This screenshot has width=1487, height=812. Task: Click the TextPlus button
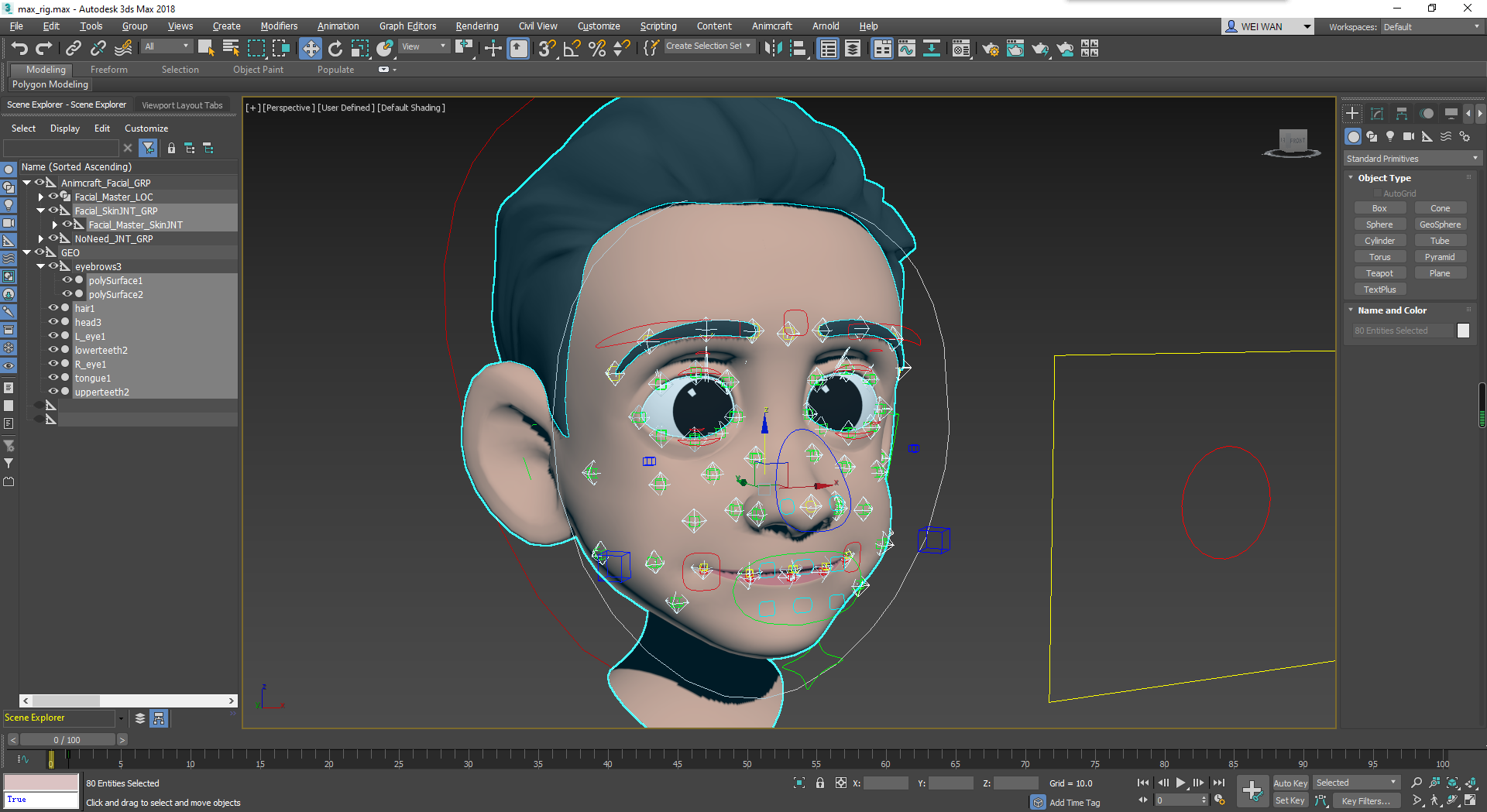tap(1379, 290)
